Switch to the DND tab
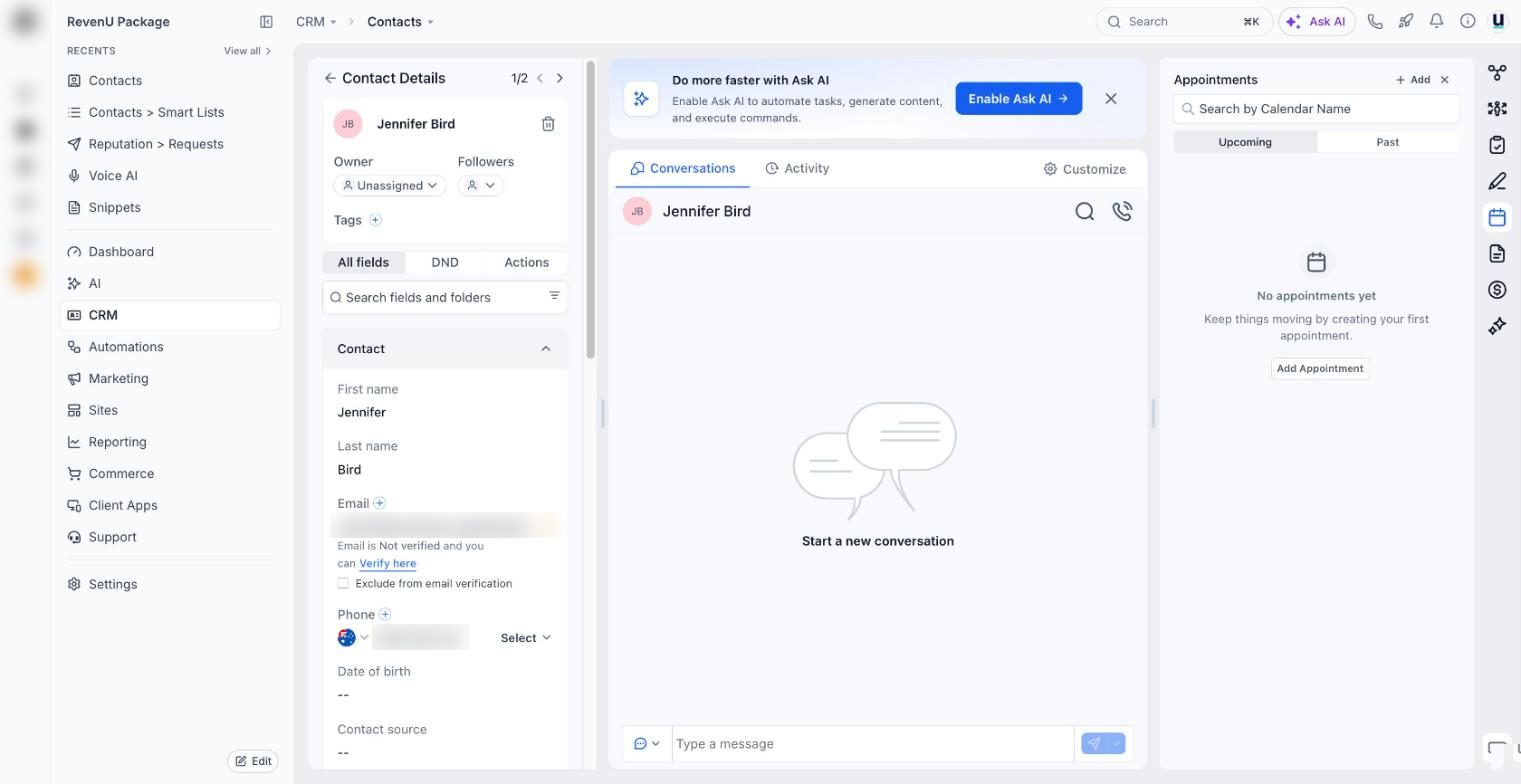1521x784 pixels. tap(445, 262)
